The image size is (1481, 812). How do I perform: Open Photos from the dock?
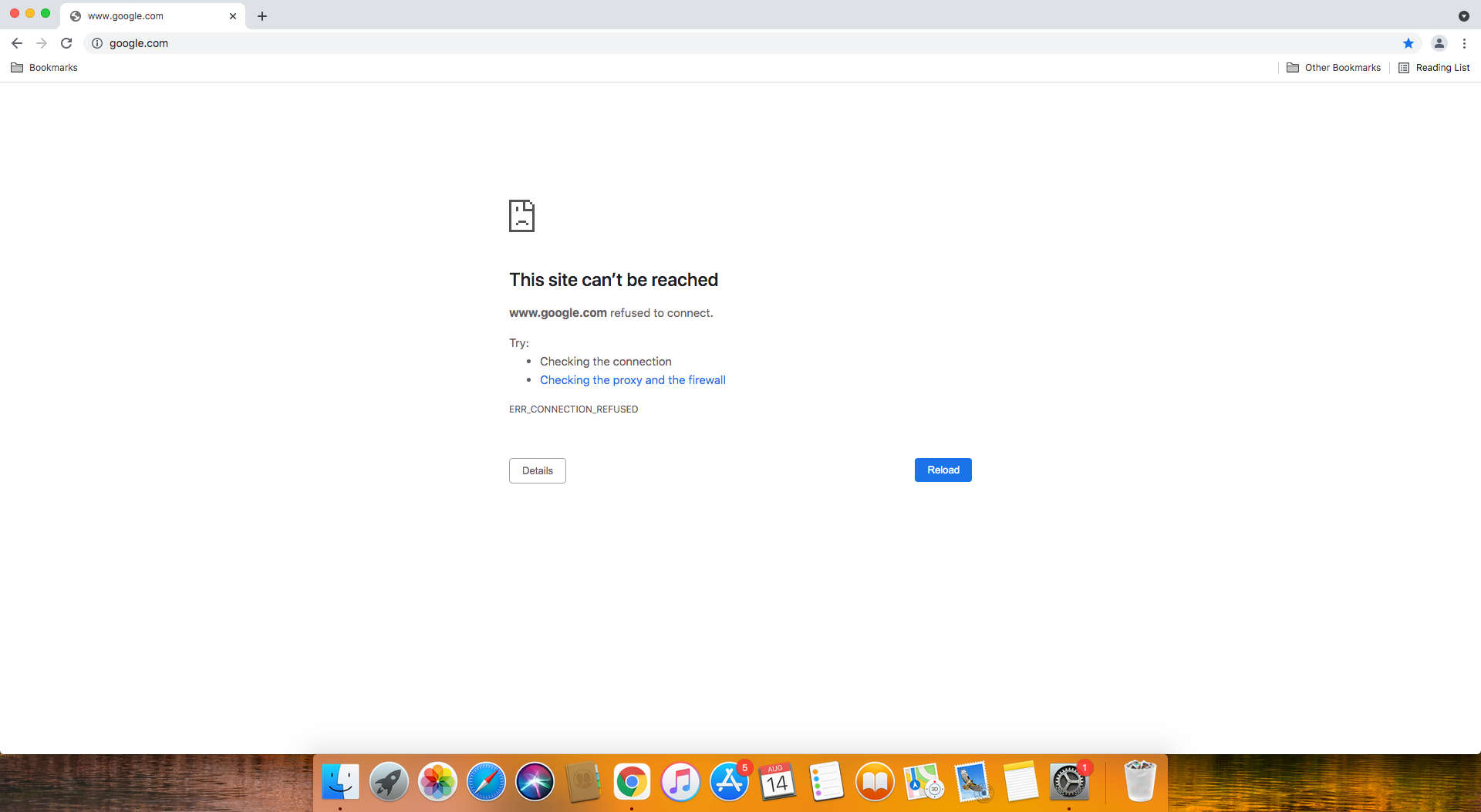[x=437, y=783]
